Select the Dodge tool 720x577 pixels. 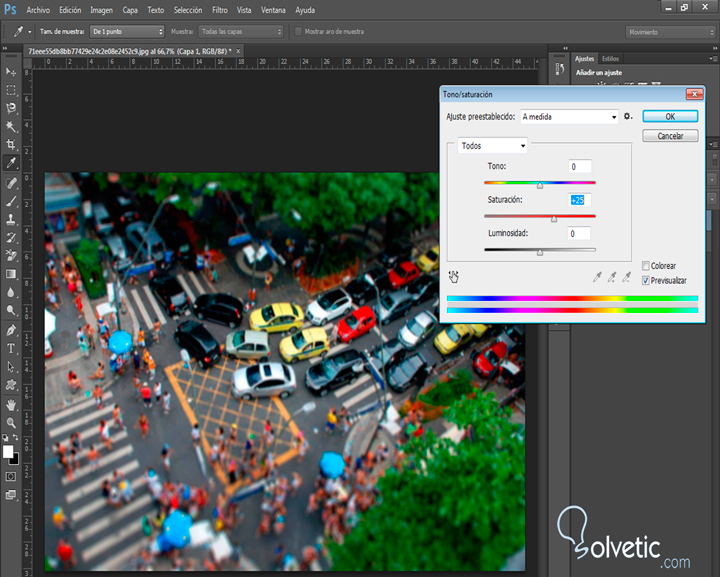click(11, 310)
